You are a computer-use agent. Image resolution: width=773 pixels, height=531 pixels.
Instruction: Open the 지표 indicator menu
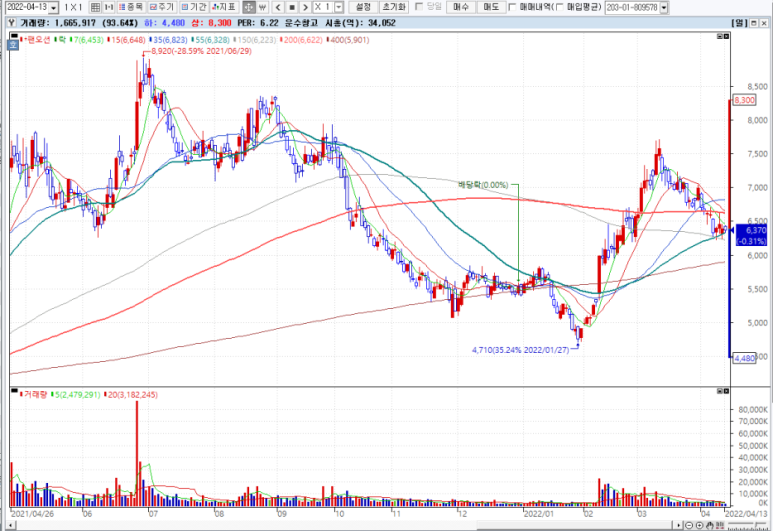[x=224, y=7]
